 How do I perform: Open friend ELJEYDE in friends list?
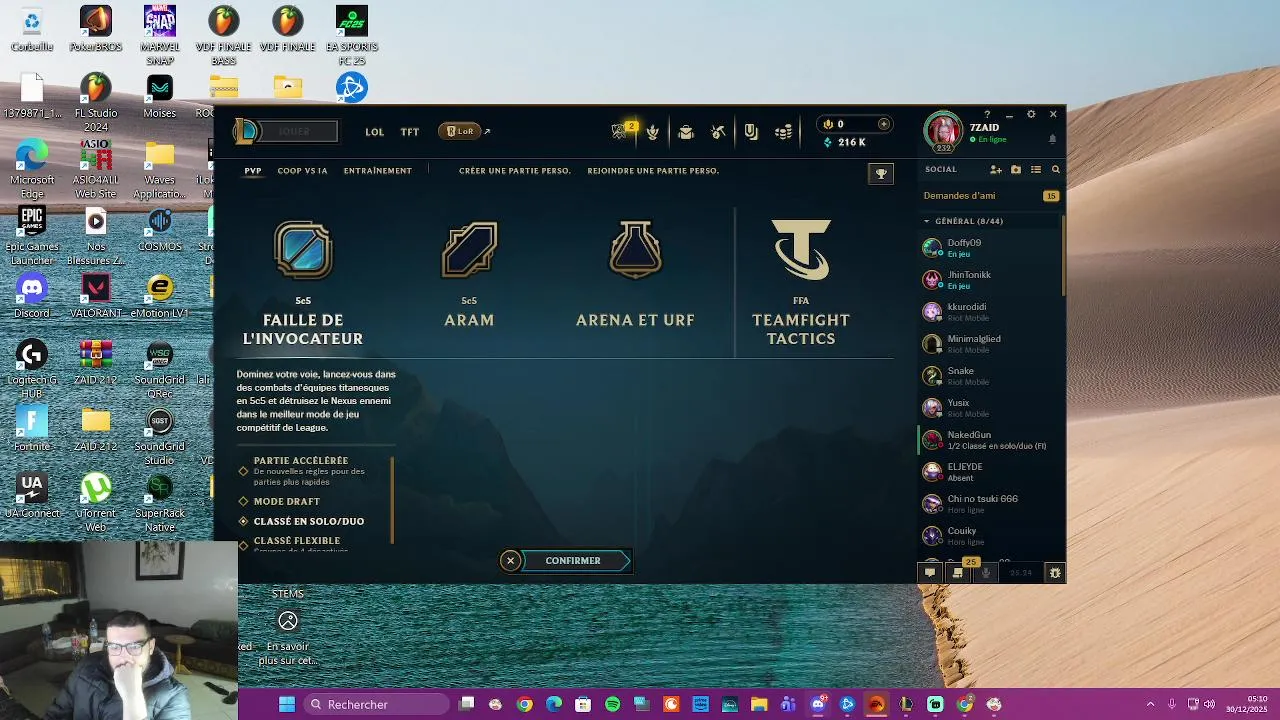[x=989, y=472]
